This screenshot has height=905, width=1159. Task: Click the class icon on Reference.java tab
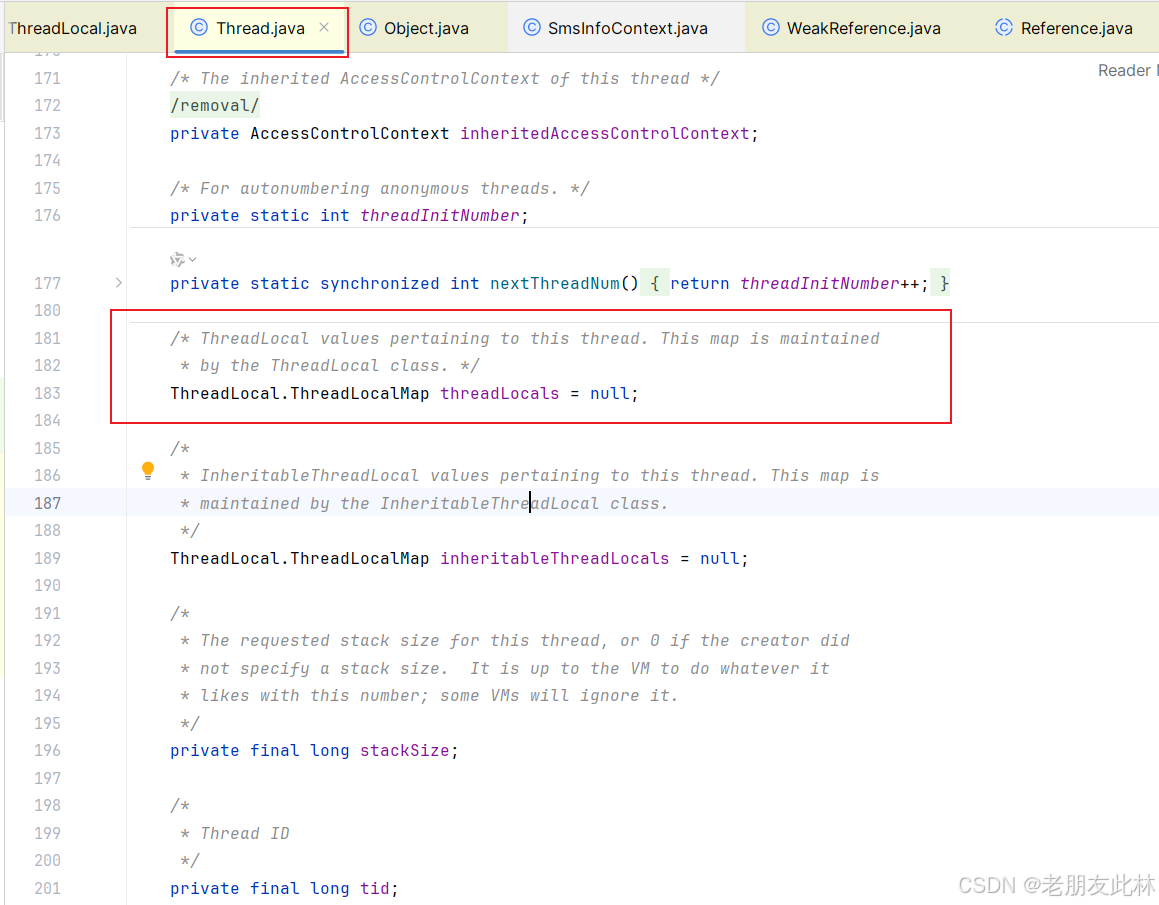pyautogui.click(x=1003, y=27)
